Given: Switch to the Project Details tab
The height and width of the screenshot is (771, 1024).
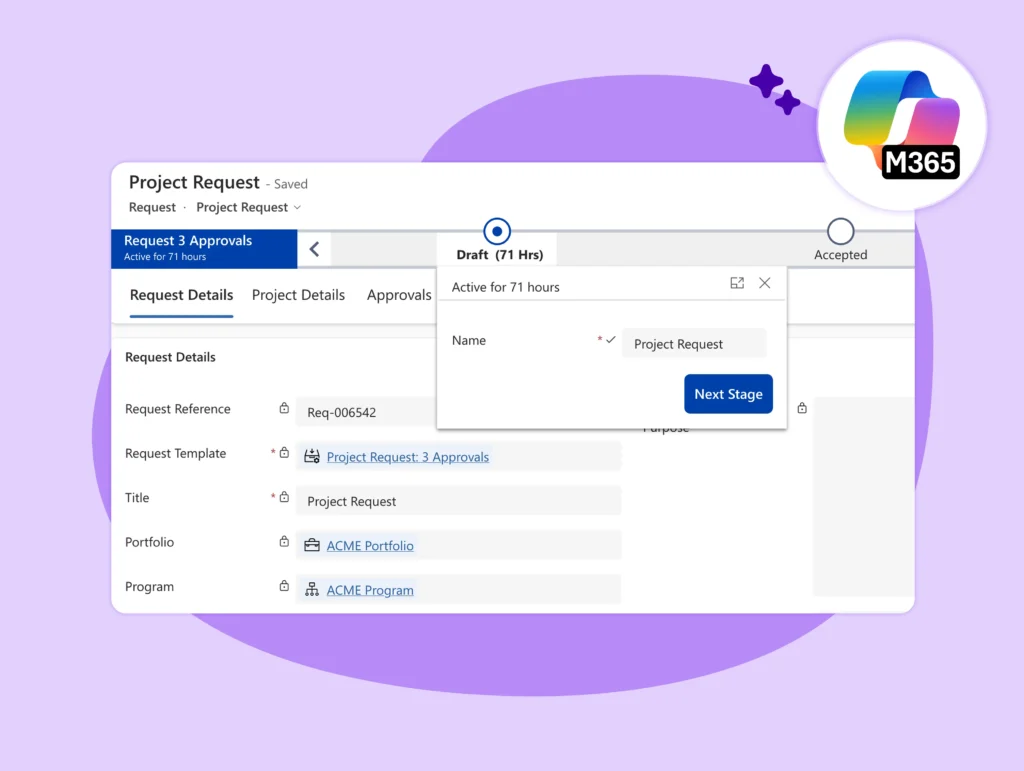Looking at the screenshot, I should click(298, 295).
